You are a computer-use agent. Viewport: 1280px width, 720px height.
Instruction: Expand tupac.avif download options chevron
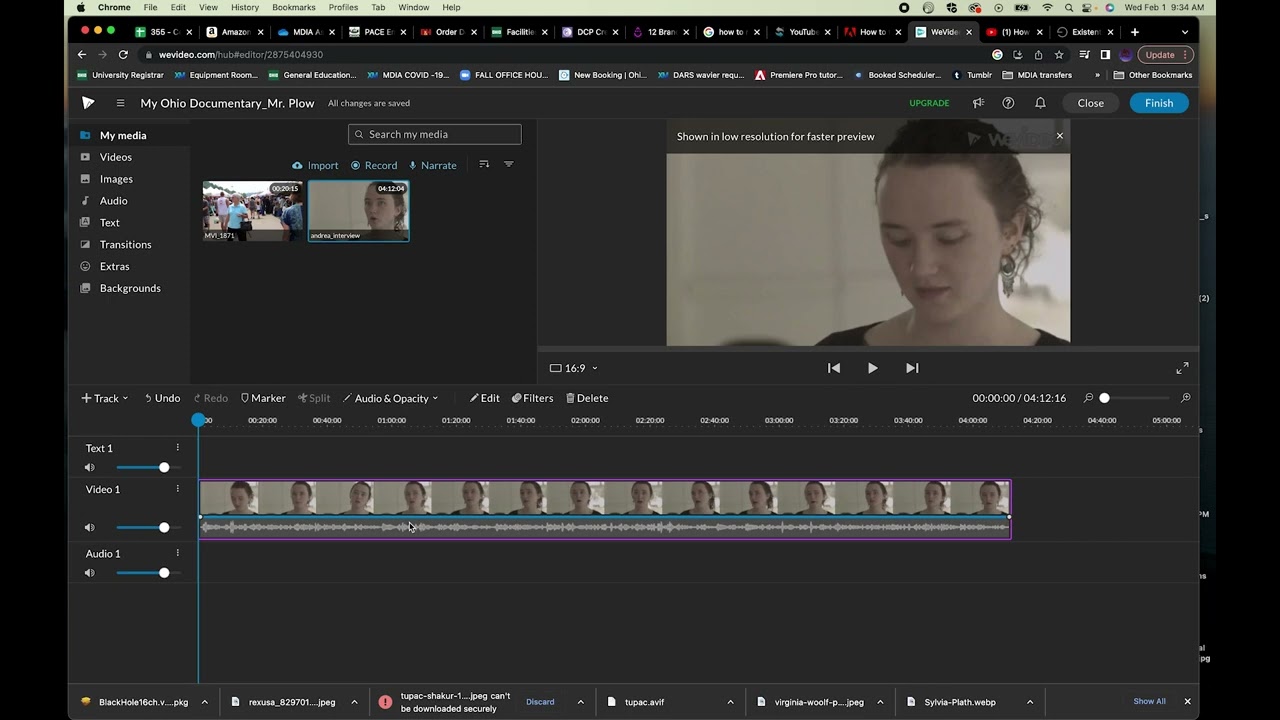pyautogui.click(x=730, y=702)
